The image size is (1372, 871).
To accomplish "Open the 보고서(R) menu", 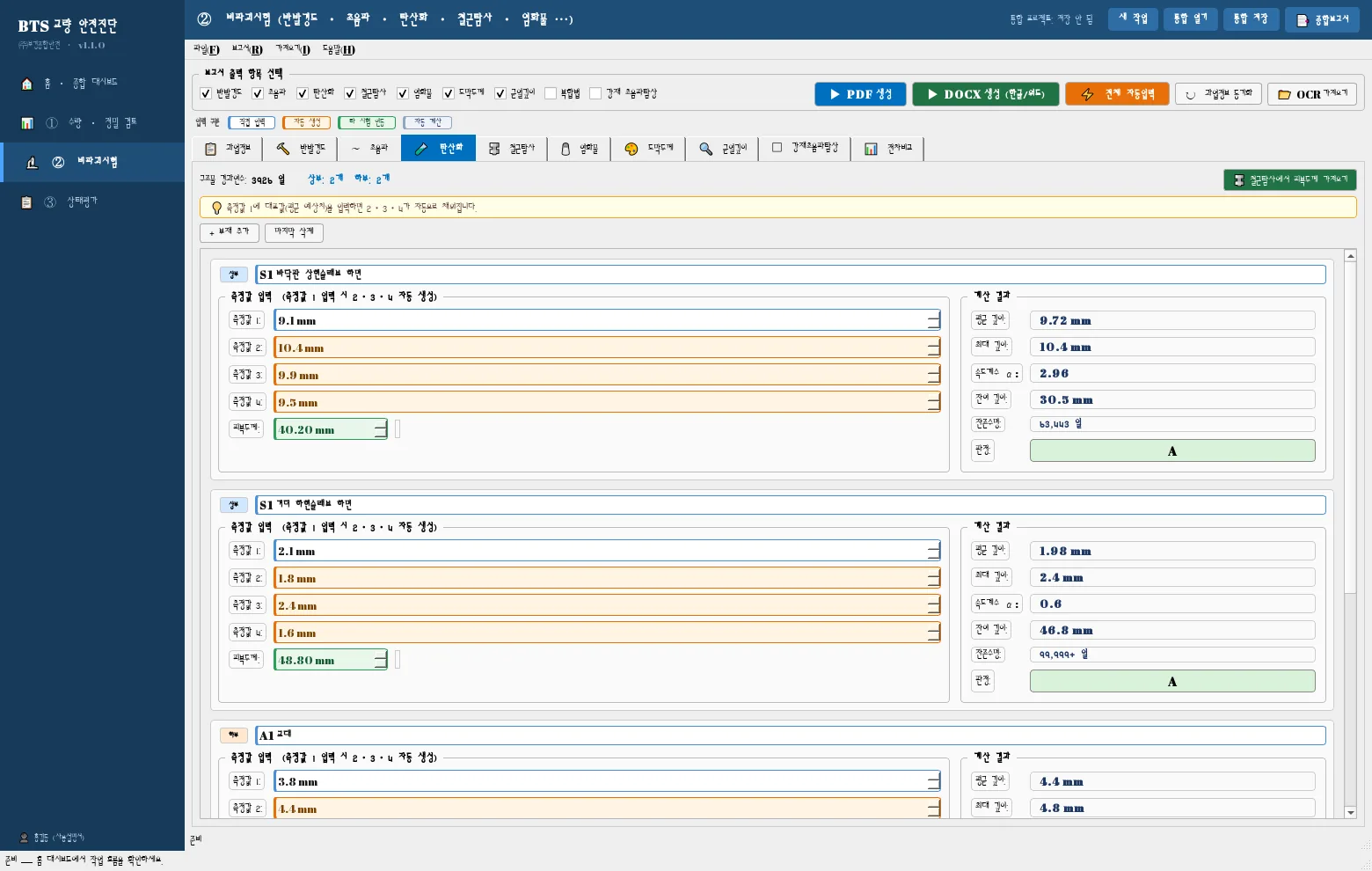I will pos(247,49).
